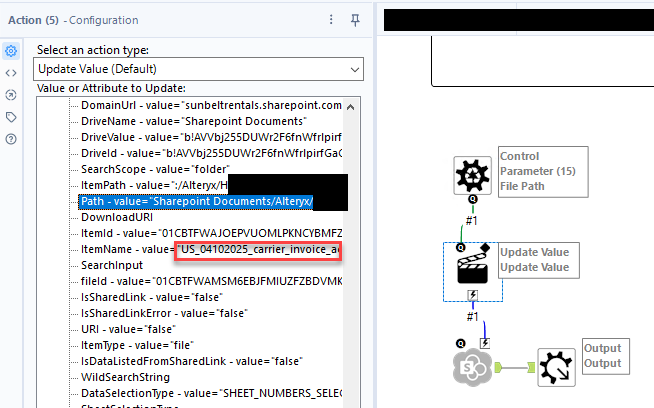
Task: Select the IsSharedLinkError row
Action: pos(164,313)
